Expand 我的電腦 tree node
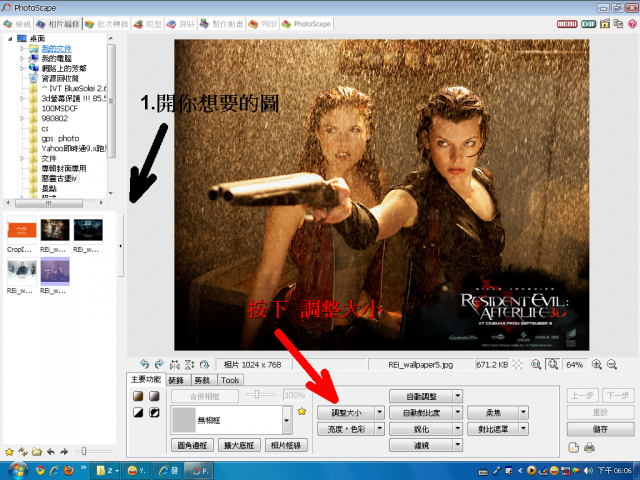 click(x=22, y=58)
